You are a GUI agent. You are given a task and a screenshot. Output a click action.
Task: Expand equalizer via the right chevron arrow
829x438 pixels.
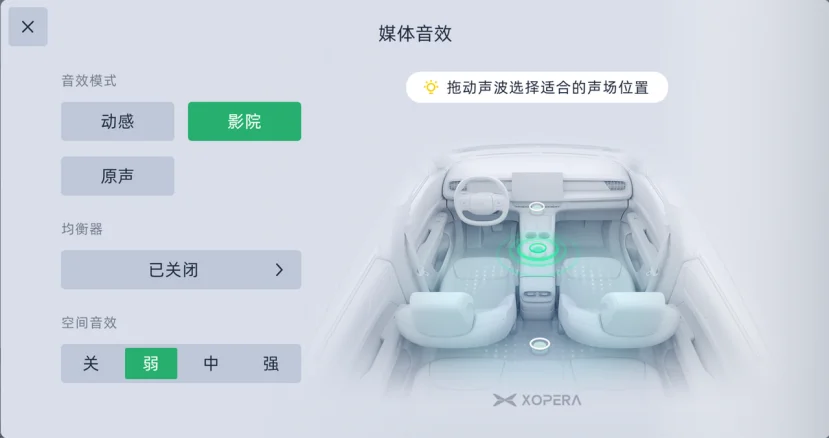click(x=279, y=270)
